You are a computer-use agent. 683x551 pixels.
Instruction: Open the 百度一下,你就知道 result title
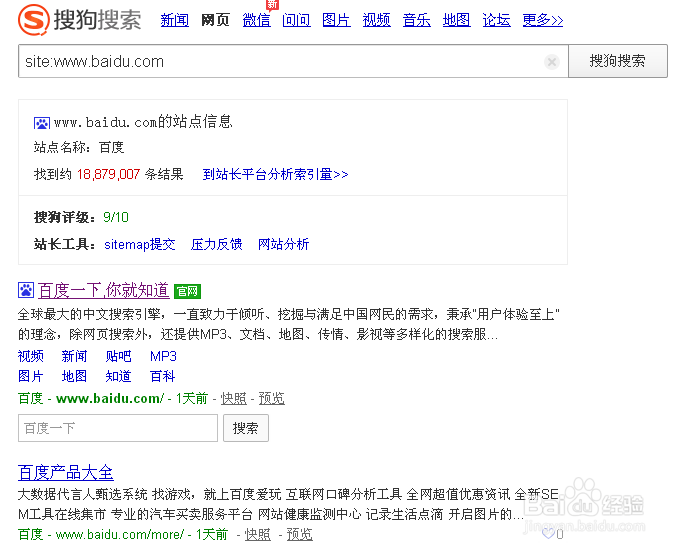104,290
